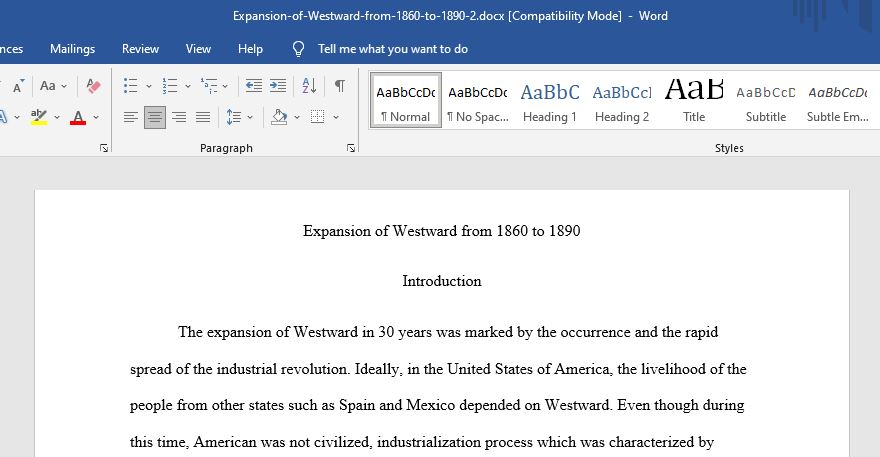The height and width of the screenshot is (457, 880).
Task: Apply the Title style
Action: pos(694,100)
